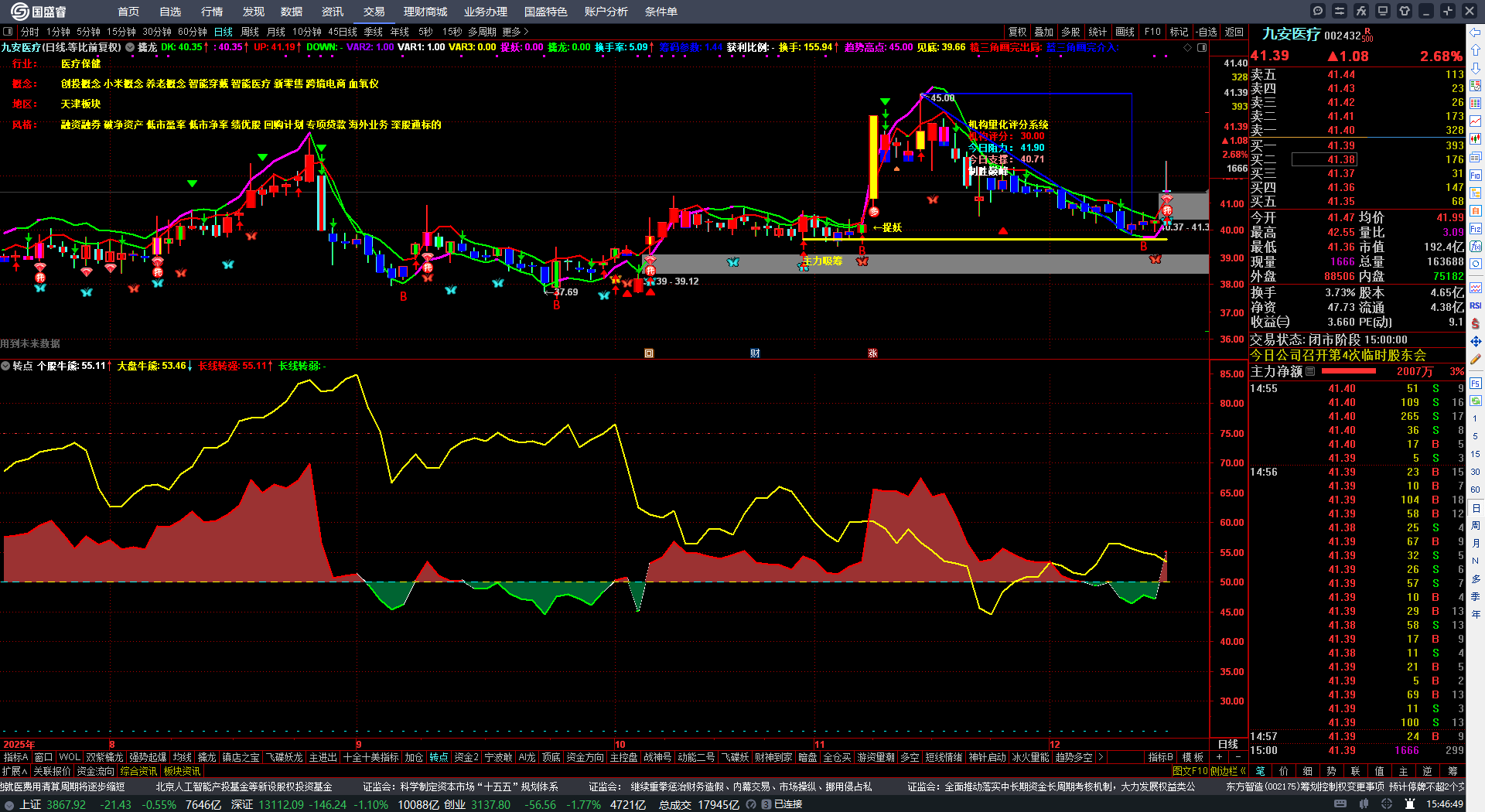The image size is (1485, 812).
Task: Select the 筹 tab at bottom right
Action: tap(1453, 771)
